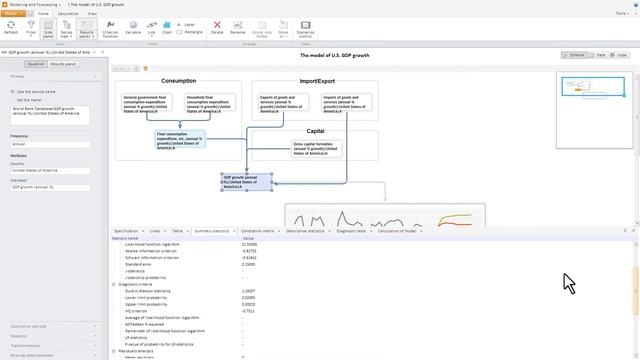The height and width of the screenshot is (360, 640).
Task: Click the quick-access icon beside Home tab
Action: click(x=31, y=13)
